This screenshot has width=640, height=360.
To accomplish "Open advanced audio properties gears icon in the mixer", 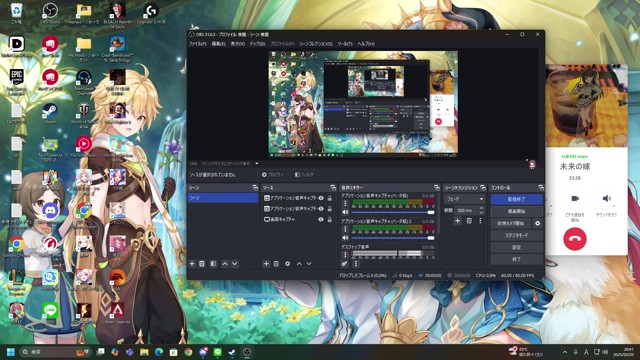I will tap(344, 264).
